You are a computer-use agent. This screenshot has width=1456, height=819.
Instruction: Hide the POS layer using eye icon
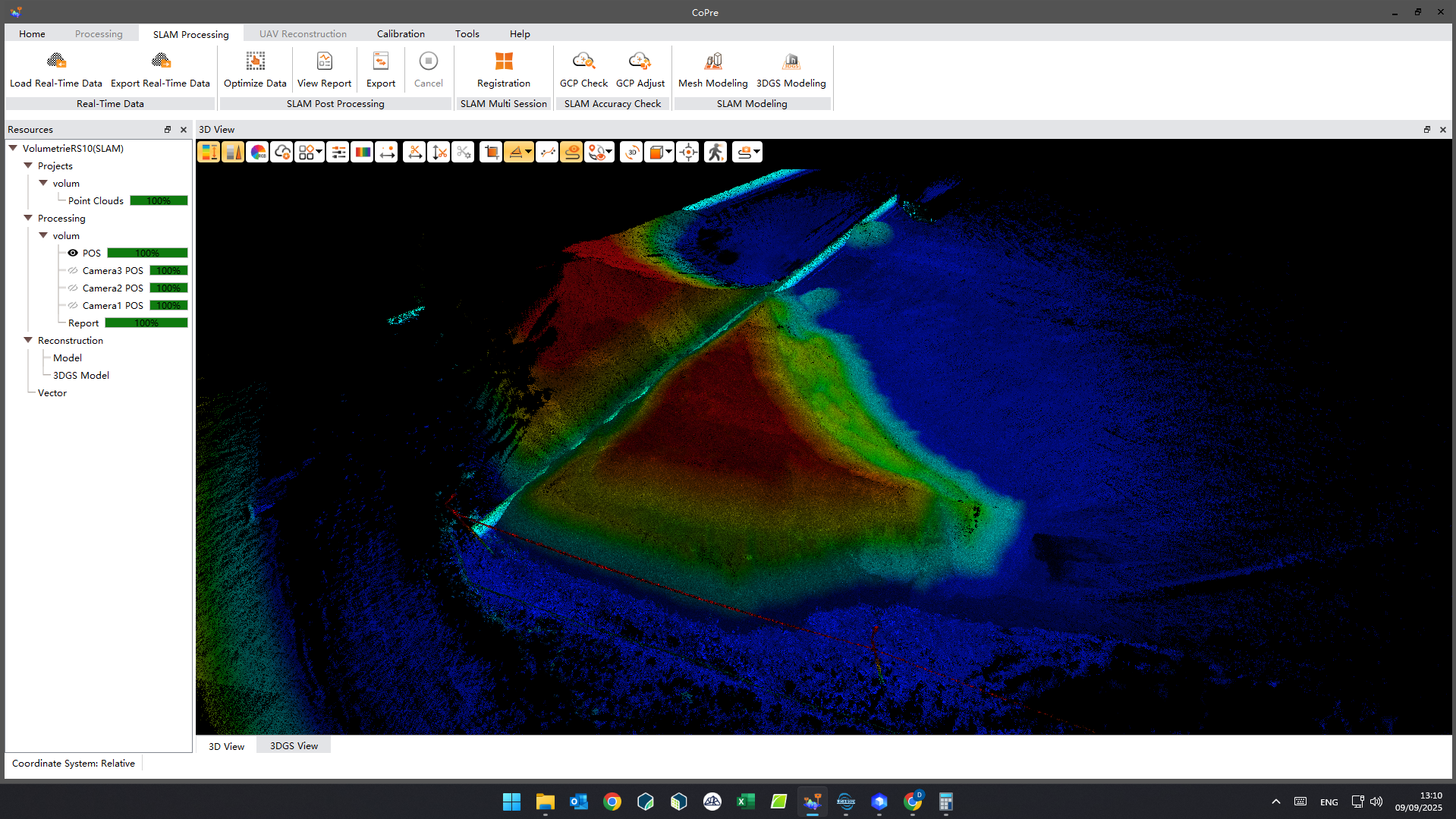73,253
